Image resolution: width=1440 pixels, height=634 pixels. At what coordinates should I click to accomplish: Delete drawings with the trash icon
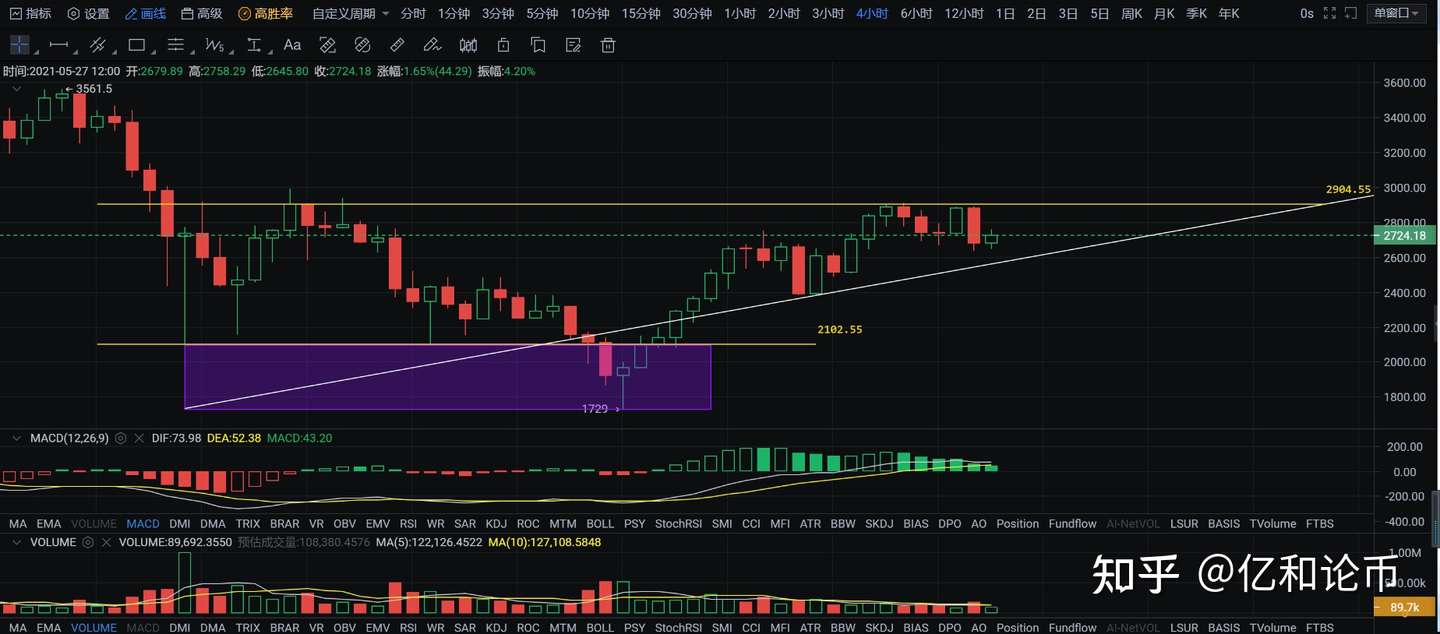coord(608,45)
